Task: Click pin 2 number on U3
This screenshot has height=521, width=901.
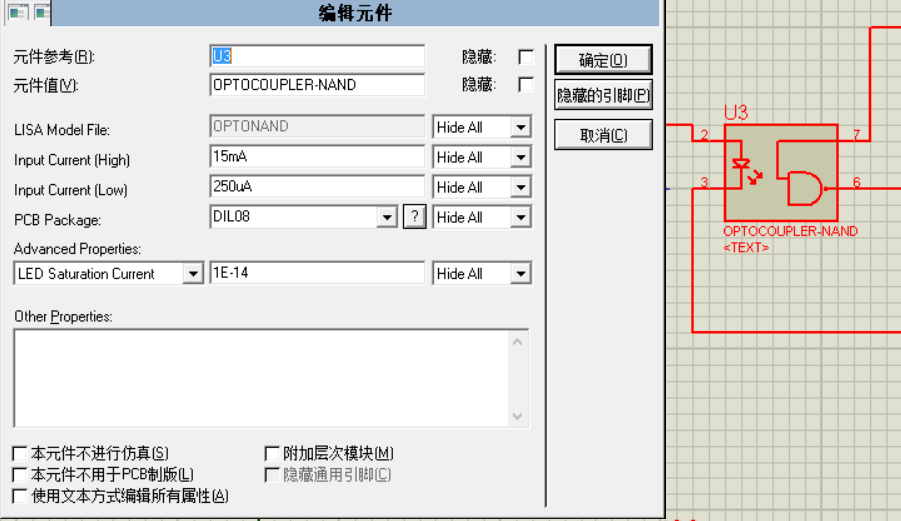Action: (x=704, y=136)
